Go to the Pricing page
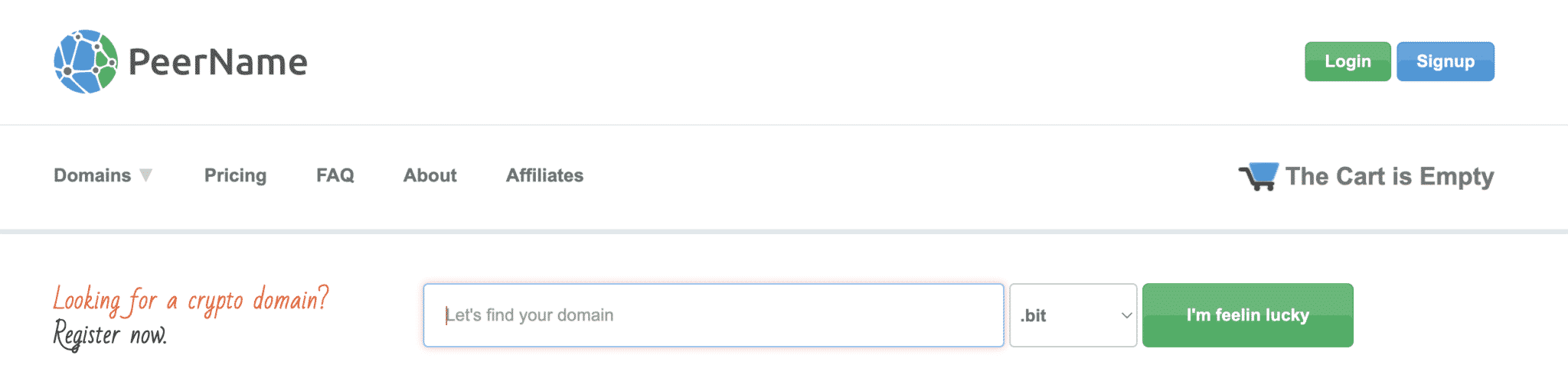 [x=235, y=175]
